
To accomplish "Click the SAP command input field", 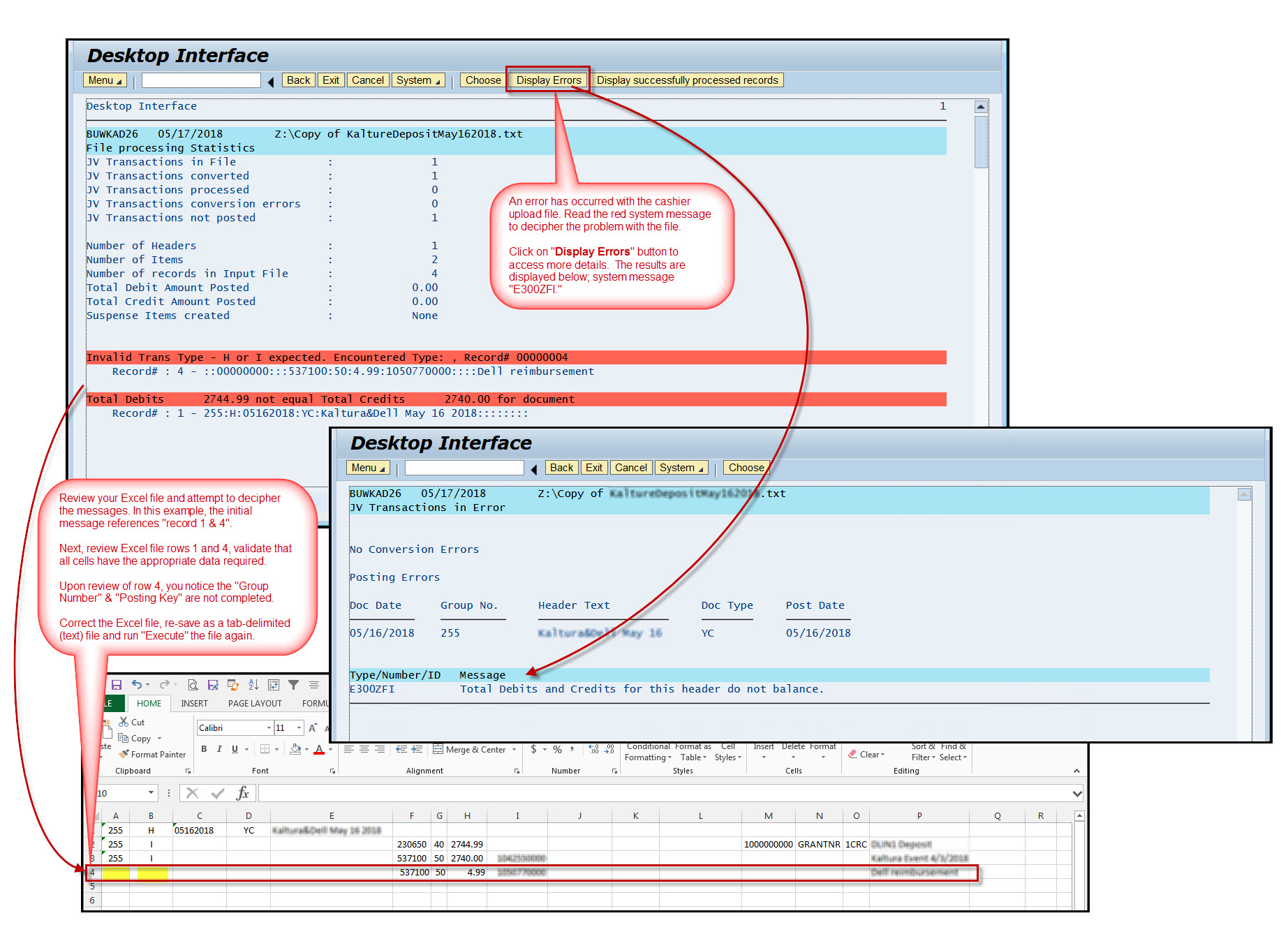I will click(200, 80).
